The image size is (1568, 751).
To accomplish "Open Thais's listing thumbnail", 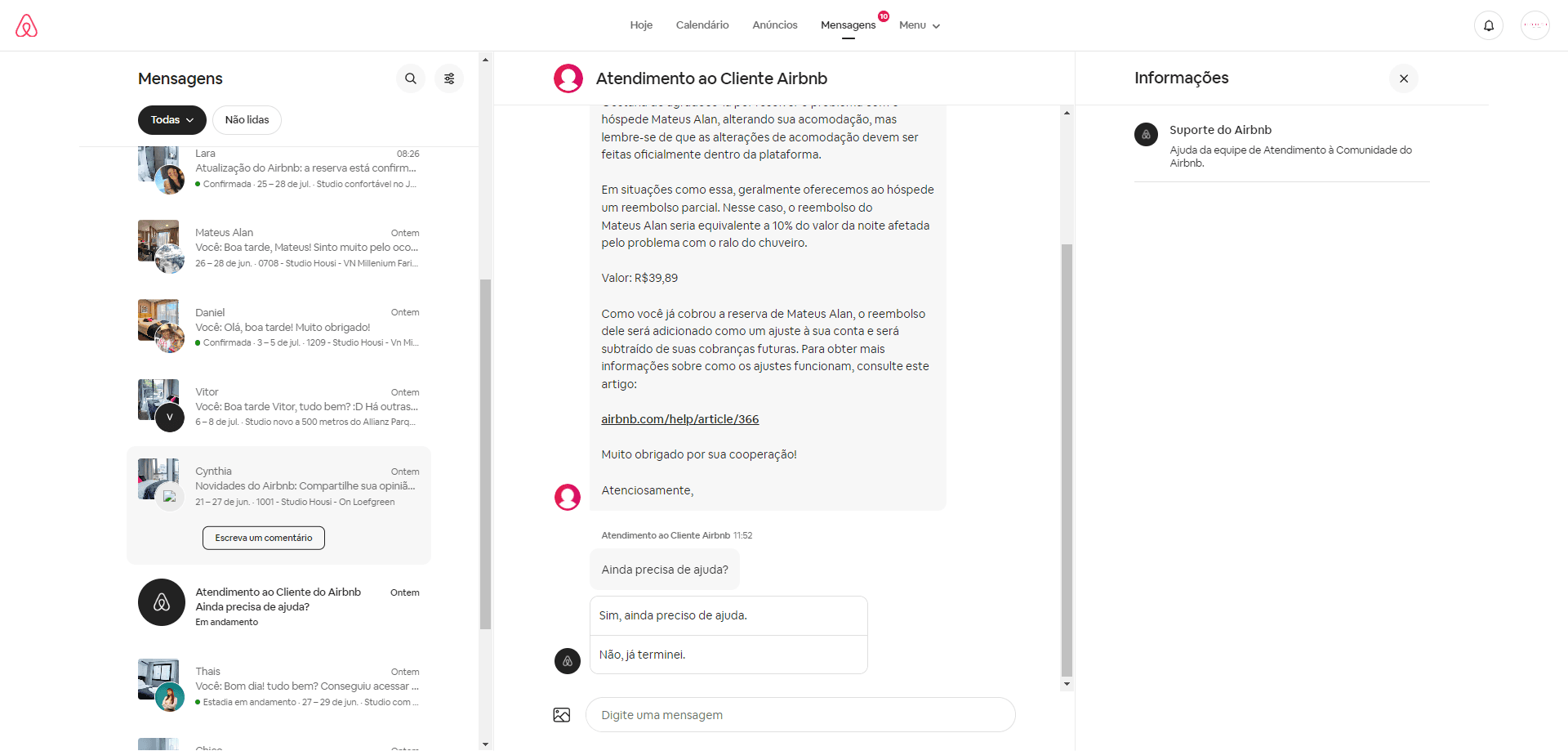I will [x=158, y=679].
